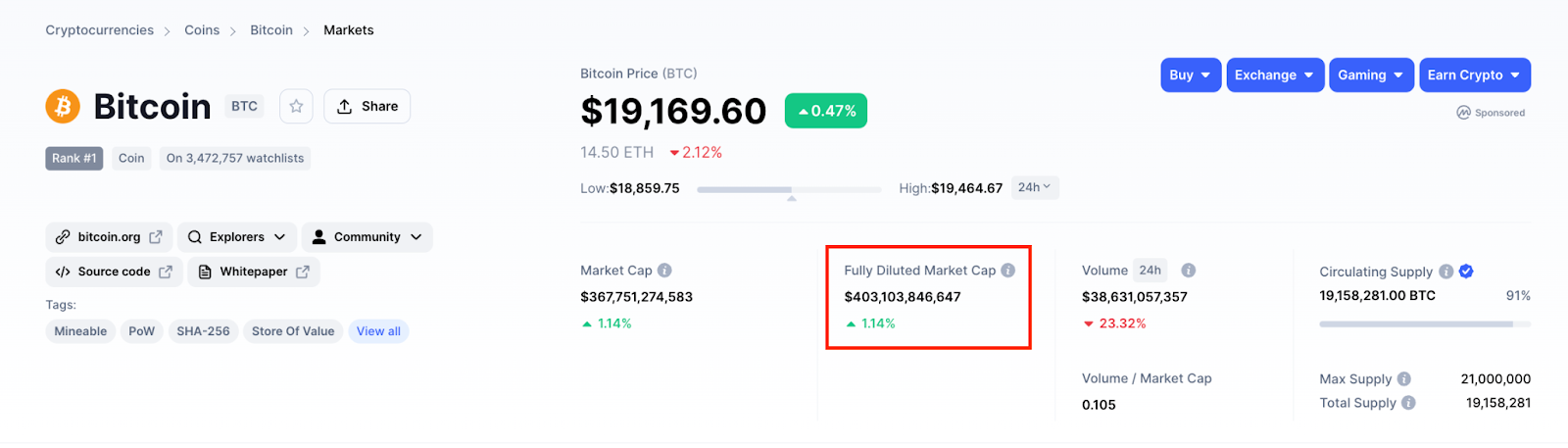Click the Volume info icon

1188,271
